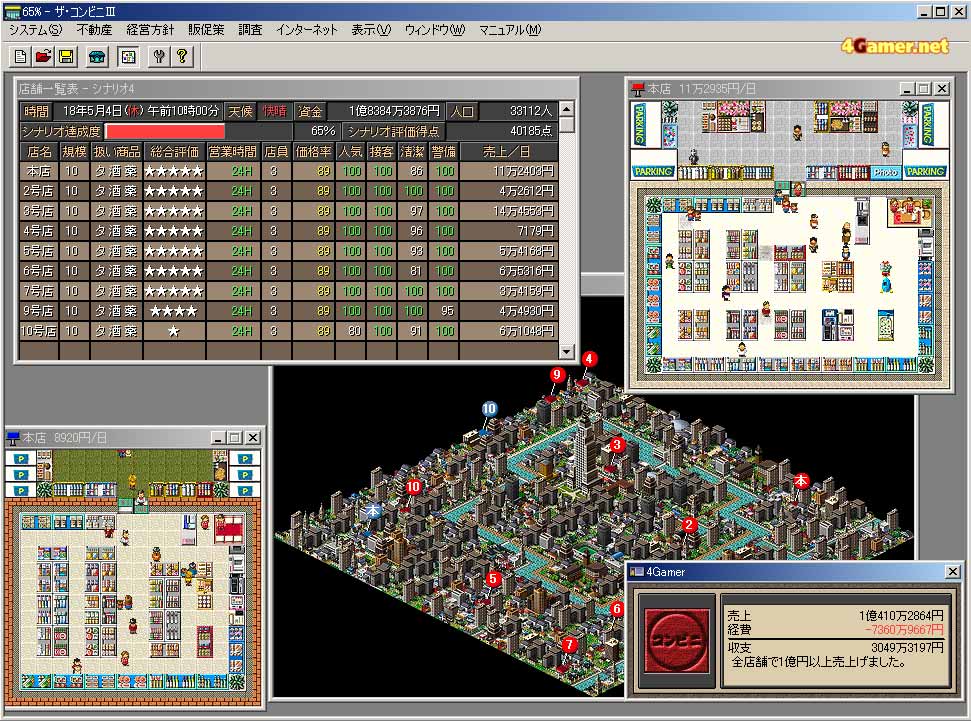Click the シナリオ評価得点 value 40185点
Viewport: 971px width, 721px height.
[531, 131]
